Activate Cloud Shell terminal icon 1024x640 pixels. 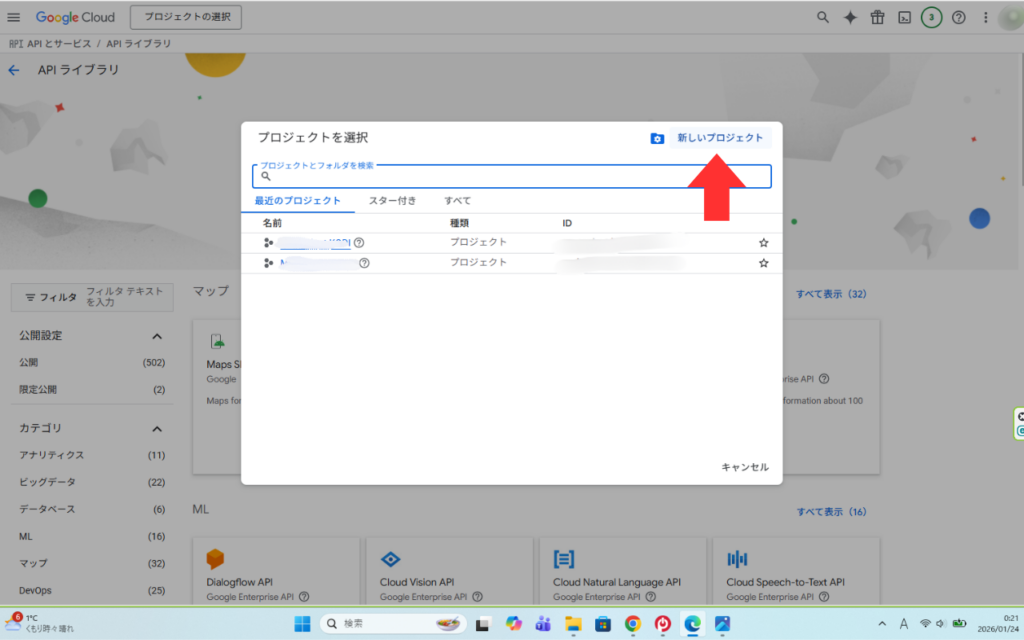(904, 17)
